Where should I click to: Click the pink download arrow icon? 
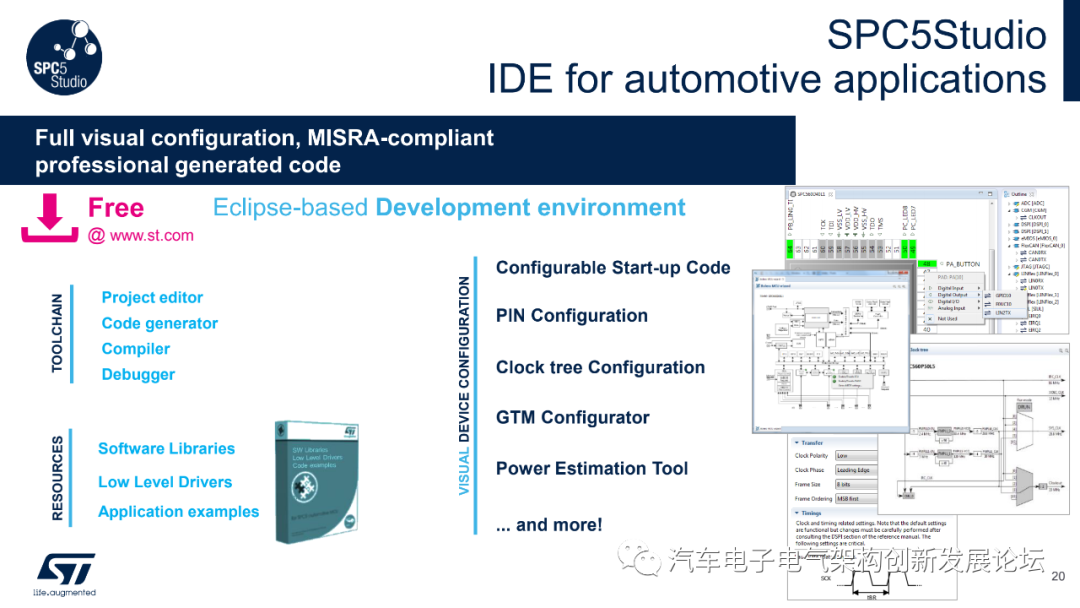[x=49, y=218]
